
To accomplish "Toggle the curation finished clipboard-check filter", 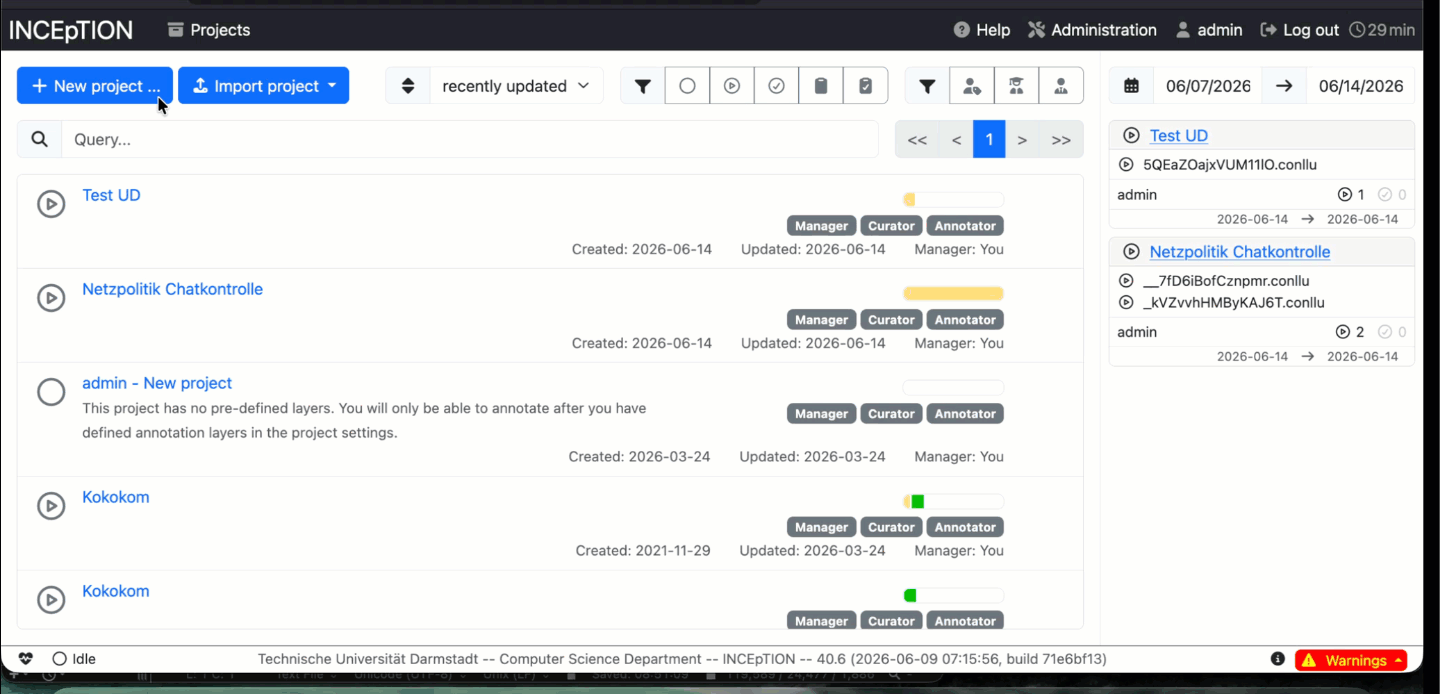I will (x=865, y=86).
